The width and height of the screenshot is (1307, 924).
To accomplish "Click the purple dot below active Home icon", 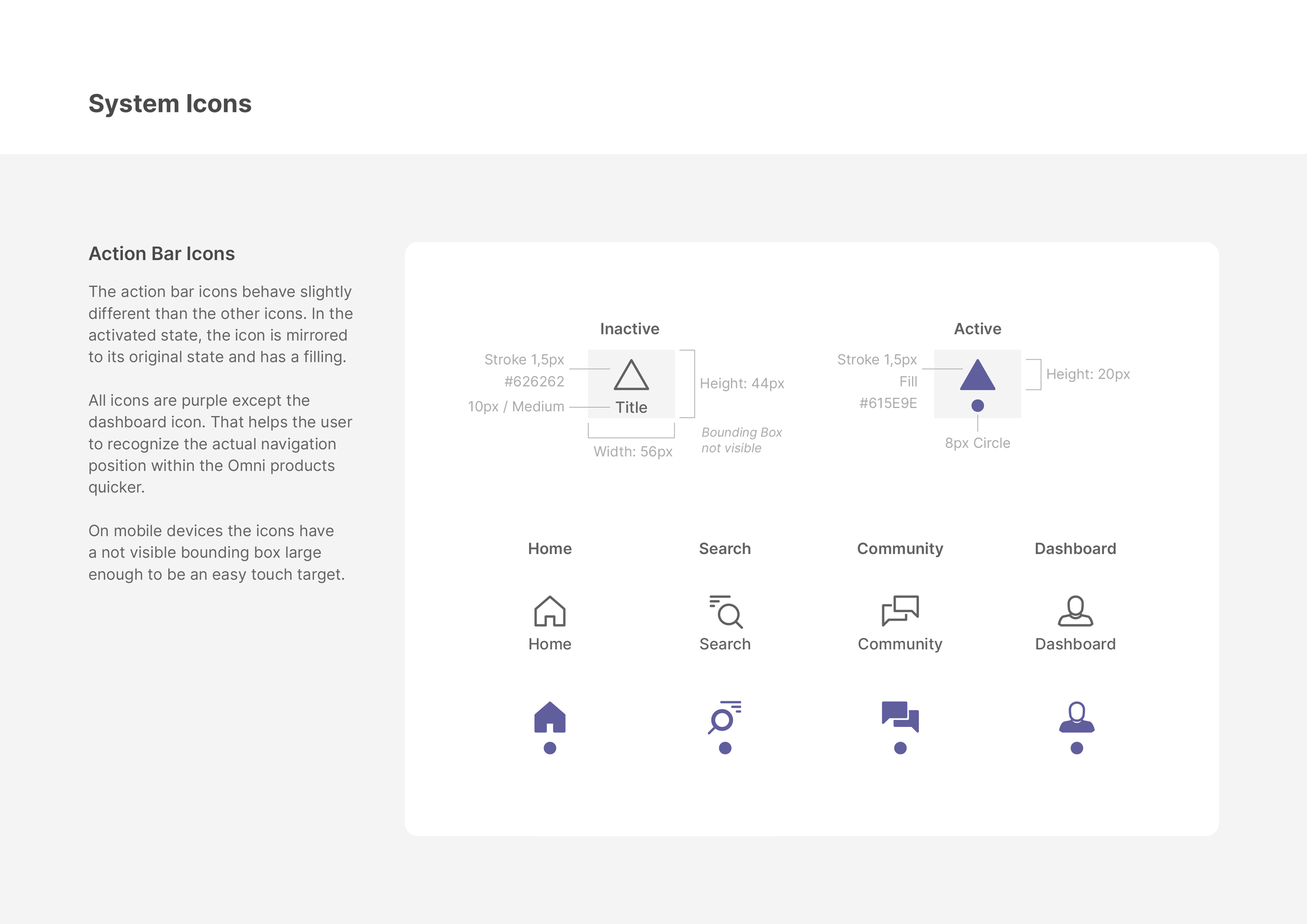I will pyautogui.click(x=549, y=748).
